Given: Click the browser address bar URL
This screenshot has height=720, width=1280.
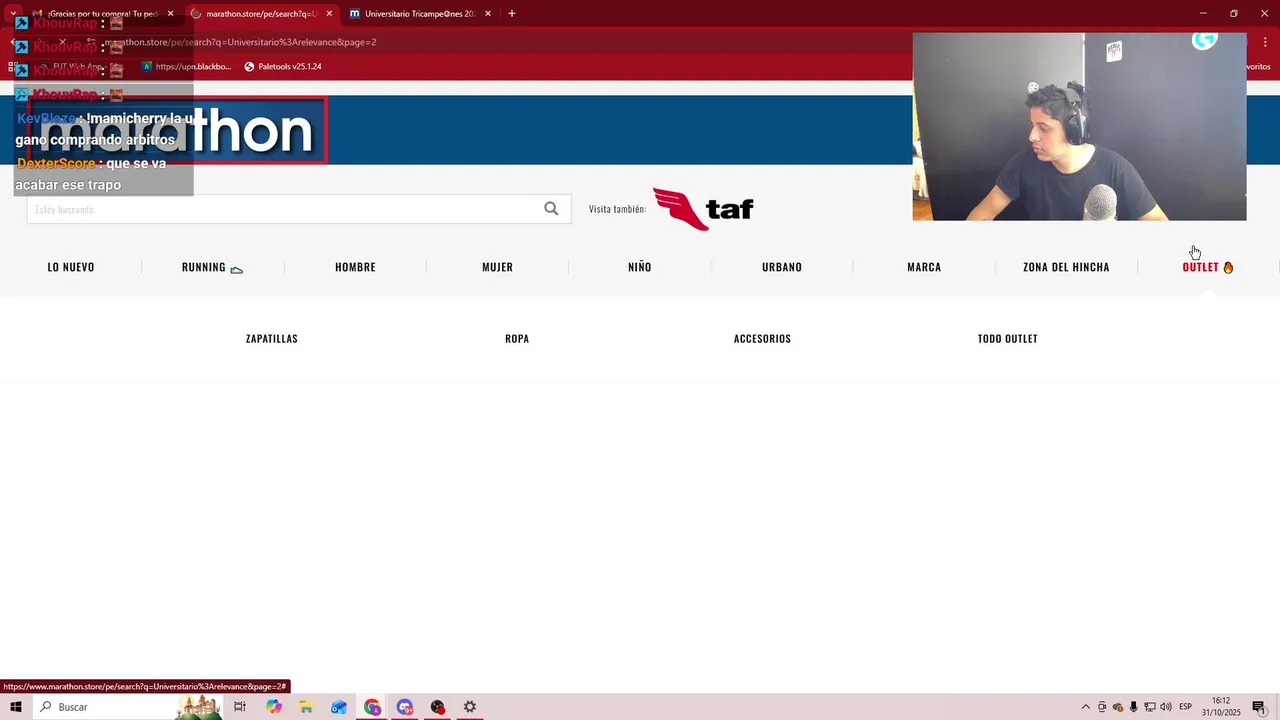Looking at the screenshot, I should coord(240,42).
